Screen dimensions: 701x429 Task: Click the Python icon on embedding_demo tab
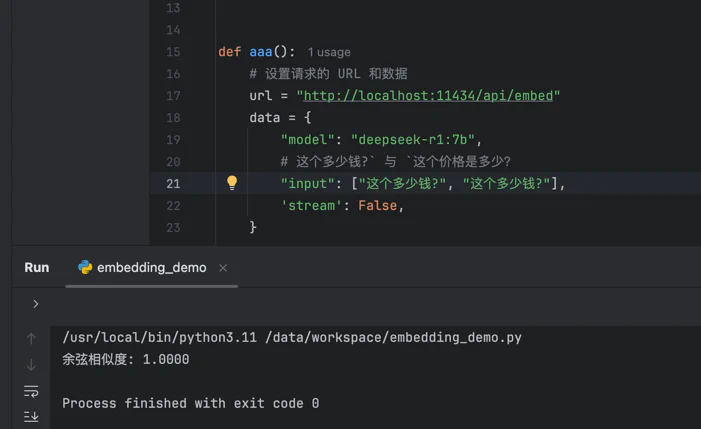click(85, 268)
